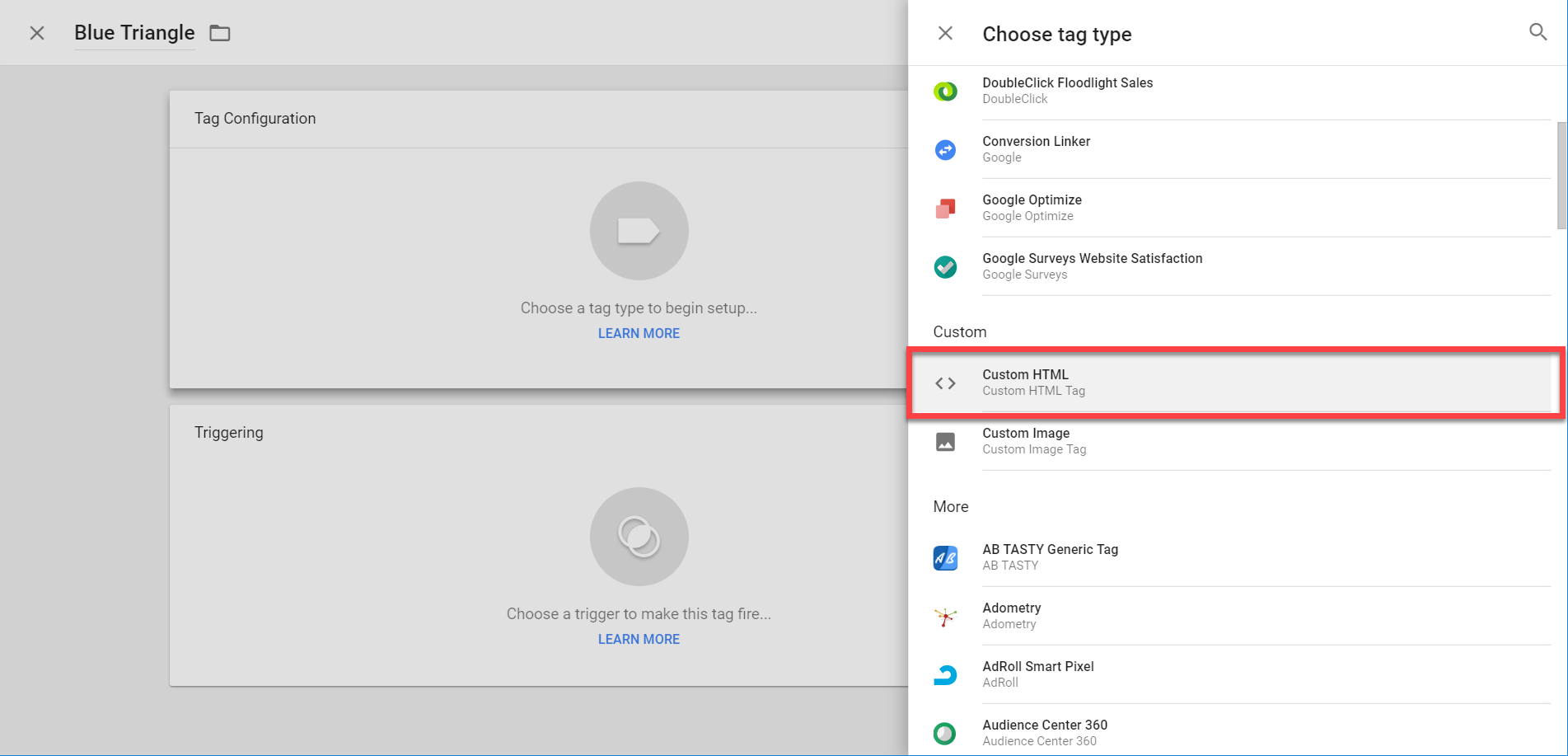Click the Google Surveys checkmark icon

pyautogui.click(x=945, y=266)
